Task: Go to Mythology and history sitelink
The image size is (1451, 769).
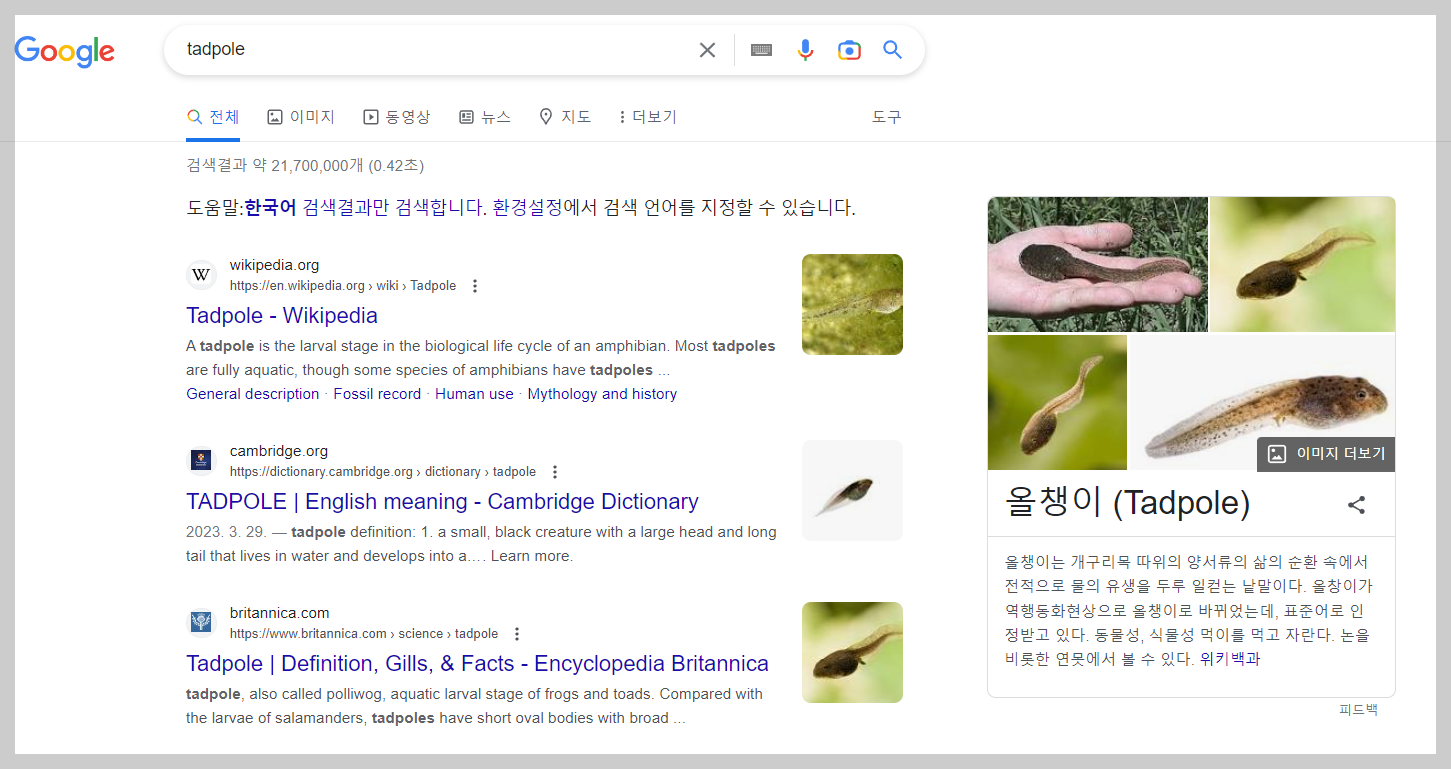Action: tap(602, 394)
